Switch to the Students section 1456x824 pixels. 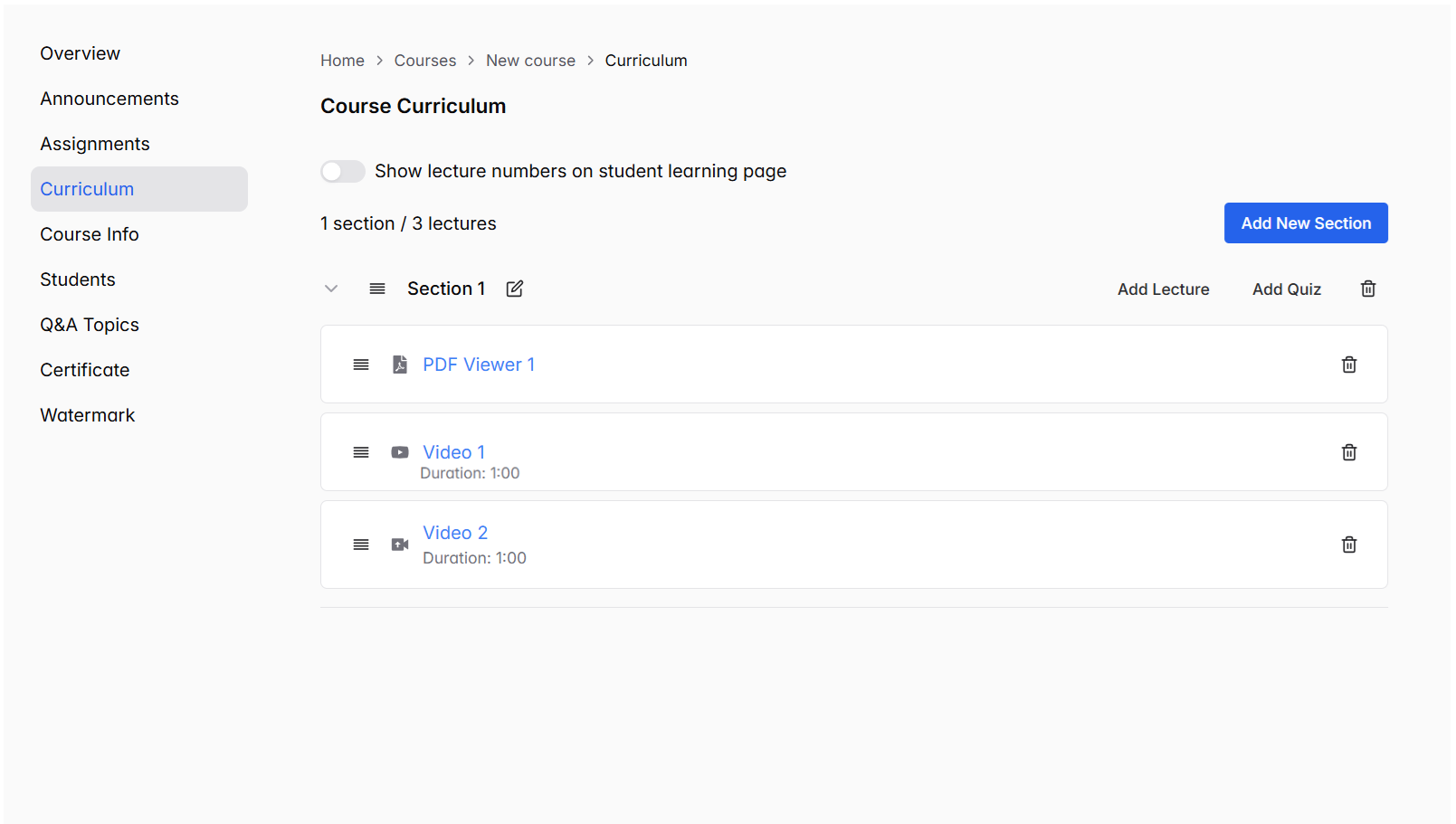[x=78, y=279]
